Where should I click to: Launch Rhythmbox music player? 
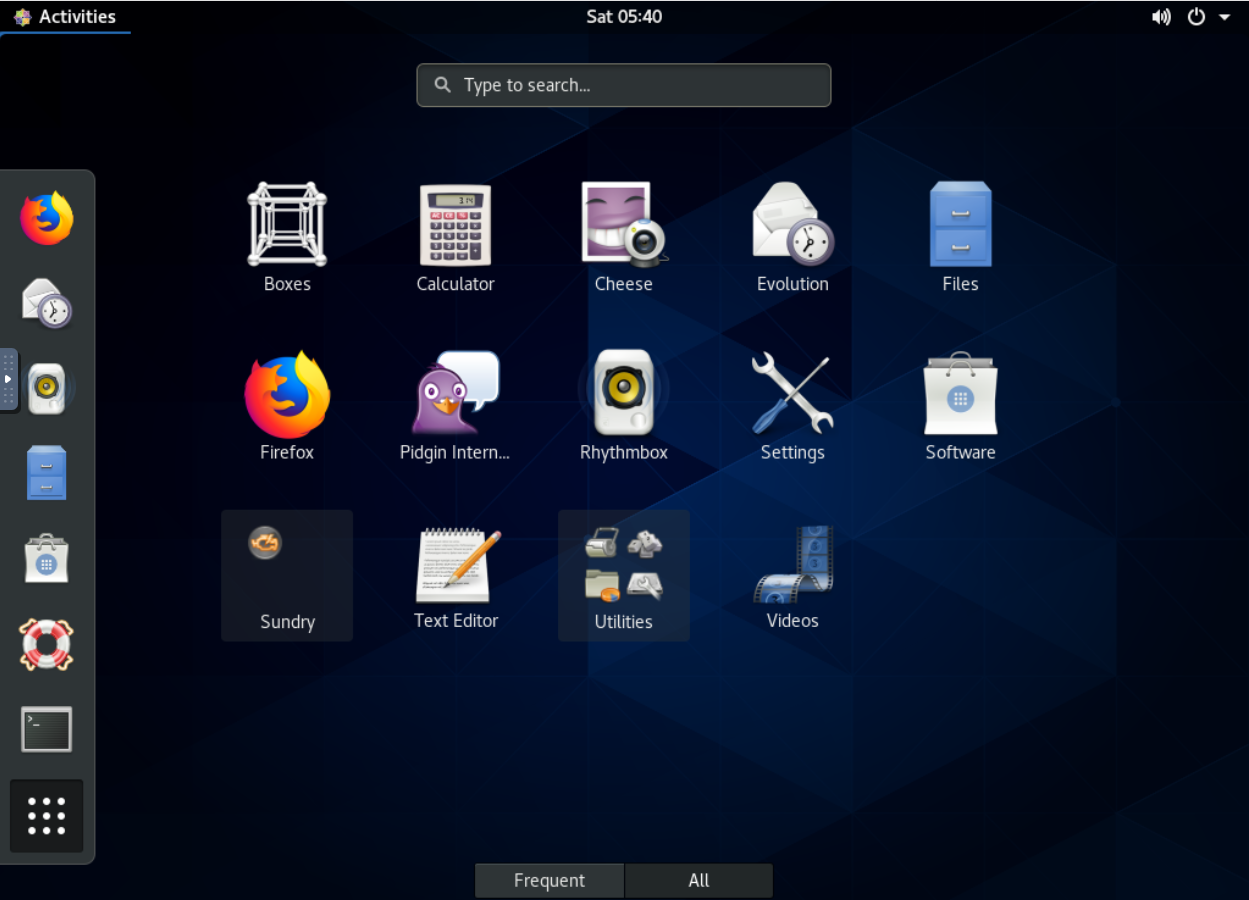click(x=623, y=405)
